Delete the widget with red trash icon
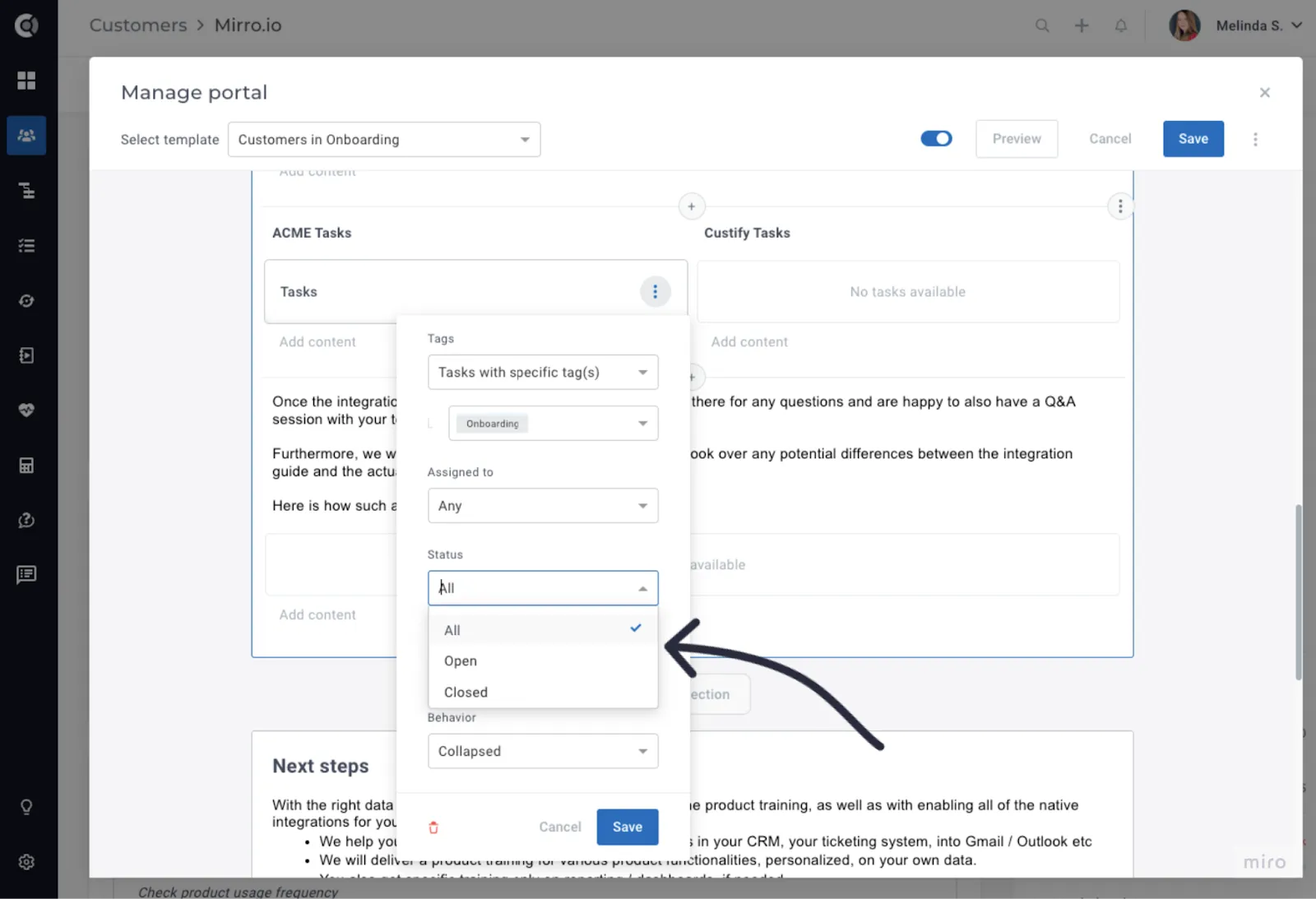 (x=433, y=827)
